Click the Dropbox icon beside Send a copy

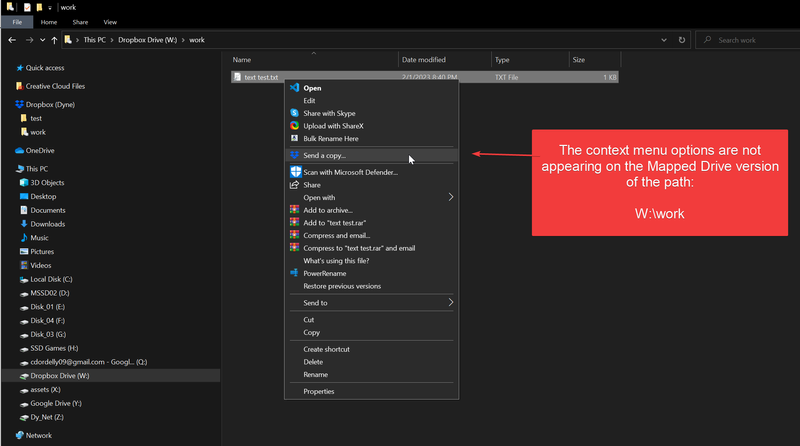(294, 155)
